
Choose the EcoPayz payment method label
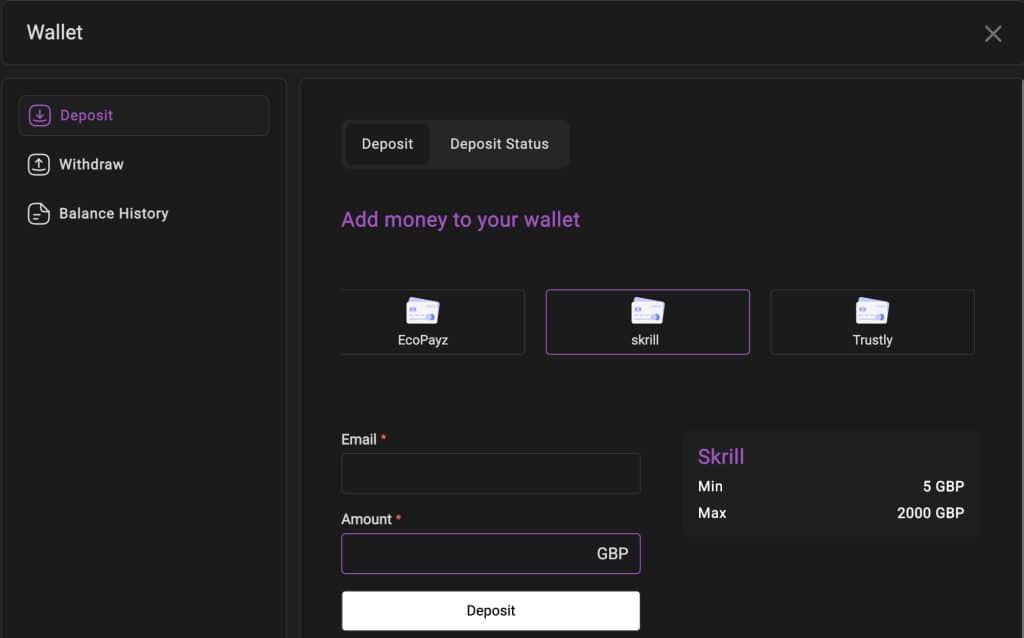point(422,340)
